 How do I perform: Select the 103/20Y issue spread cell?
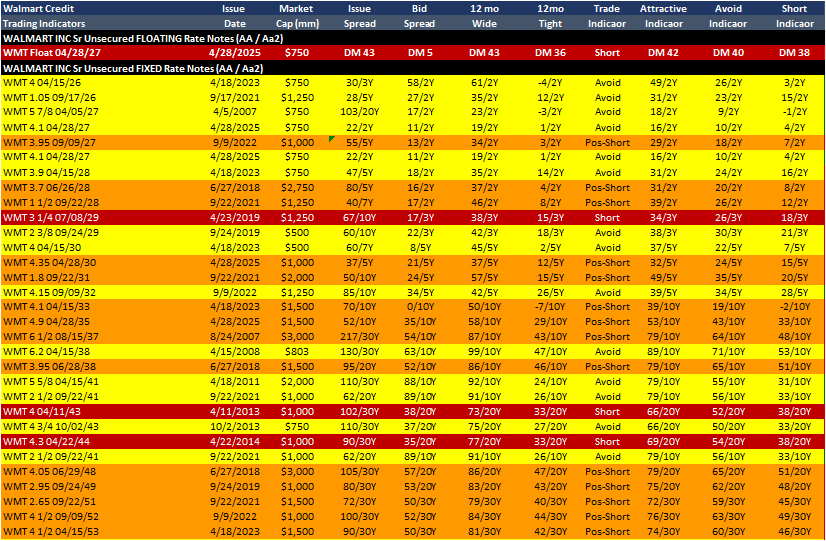[x=359, y=112]
